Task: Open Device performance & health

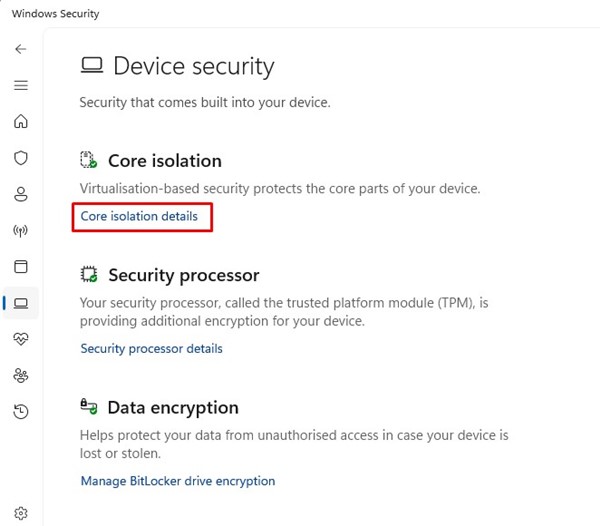Action: click(x=21, y=339)
